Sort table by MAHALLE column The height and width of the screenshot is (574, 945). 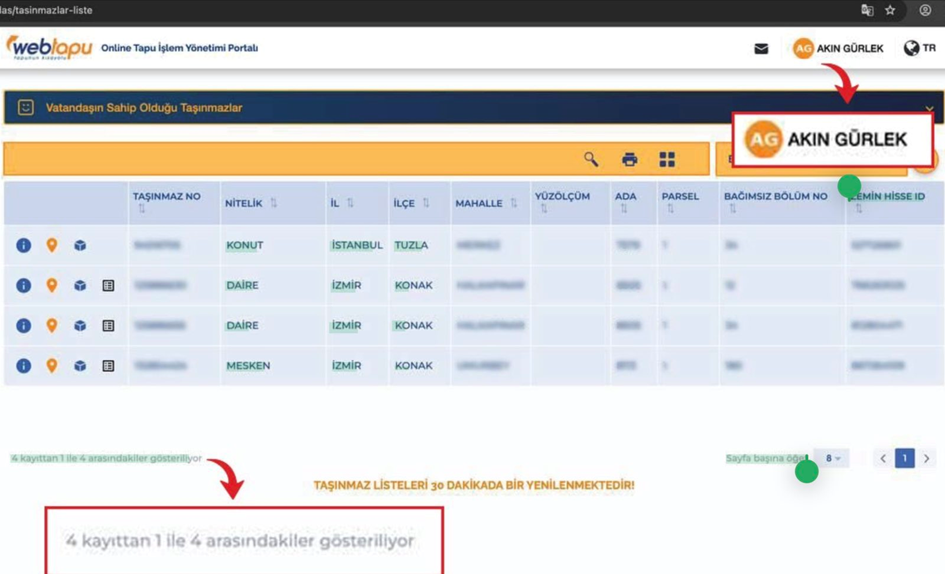tap(513, 203)
